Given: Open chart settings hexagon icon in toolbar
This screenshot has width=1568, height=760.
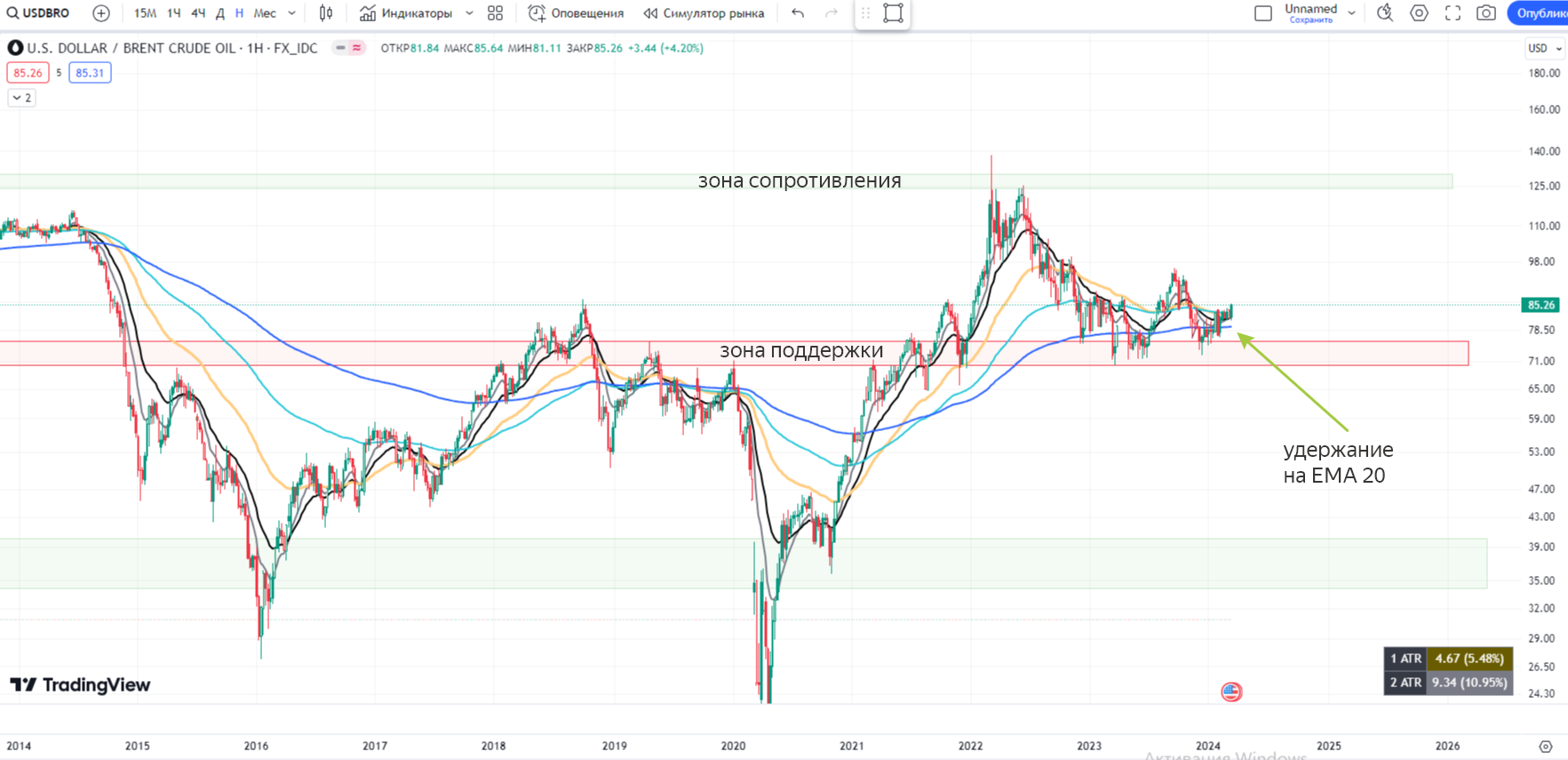Looking at the screenshot, I should coord(1419,13).
